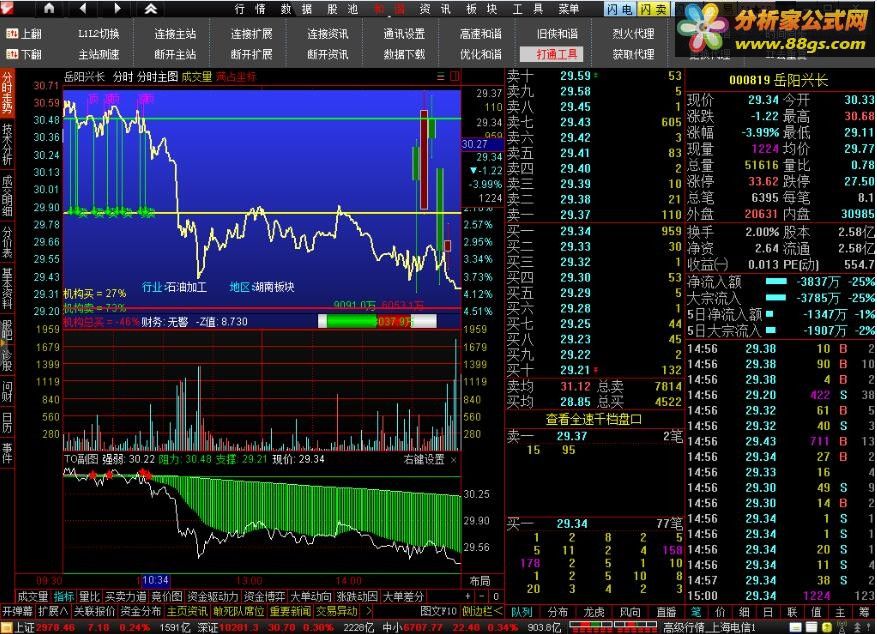This screenshot has width=877, height=634.
Task: Click the minus zoom button
Action: click(482, 597)
